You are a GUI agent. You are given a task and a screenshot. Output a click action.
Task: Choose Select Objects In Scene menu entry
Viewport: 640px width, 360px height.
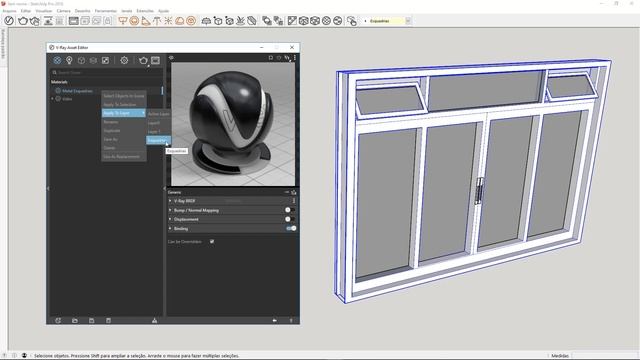(124, 96)
